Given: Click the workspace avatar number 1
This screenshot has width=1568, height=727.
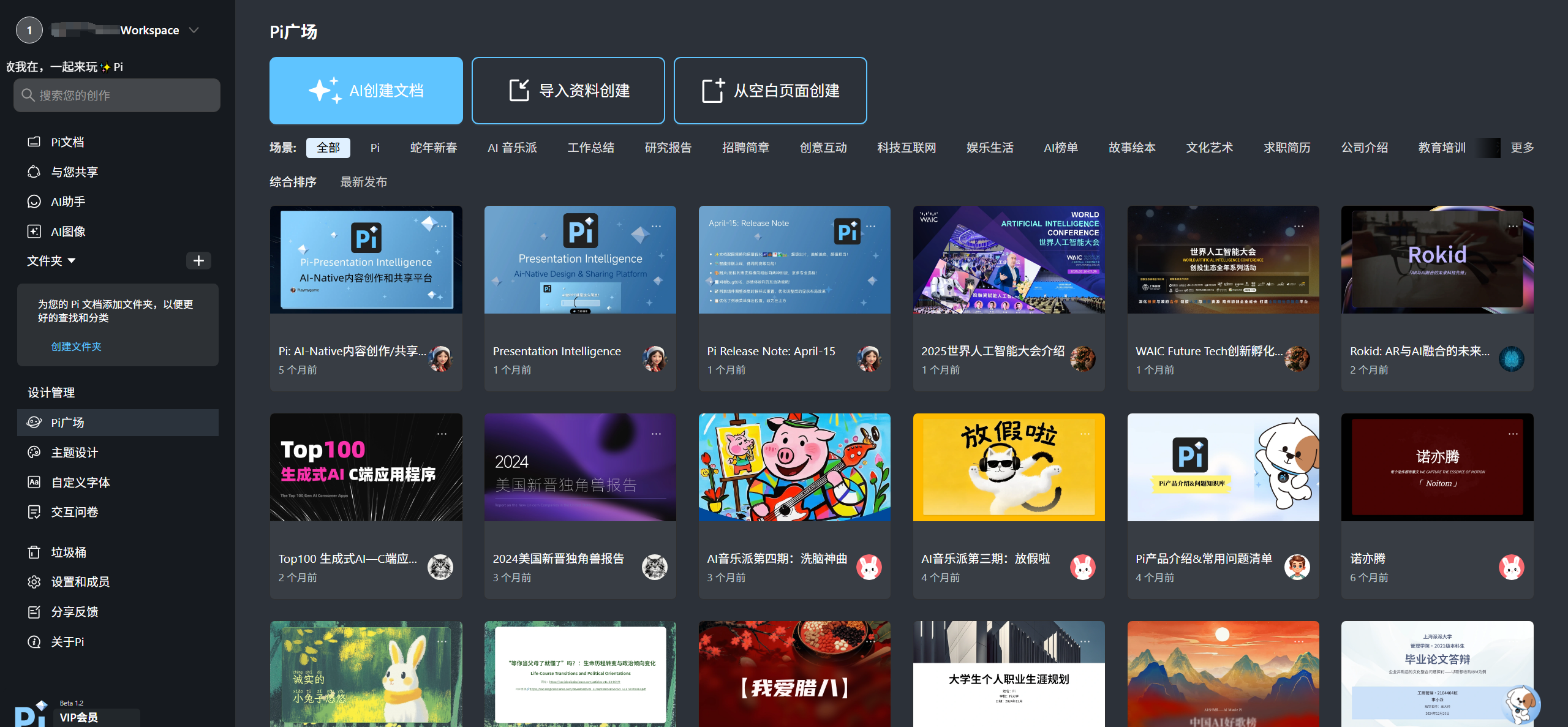Looking at the screenshot, I should tap(29, 30).
